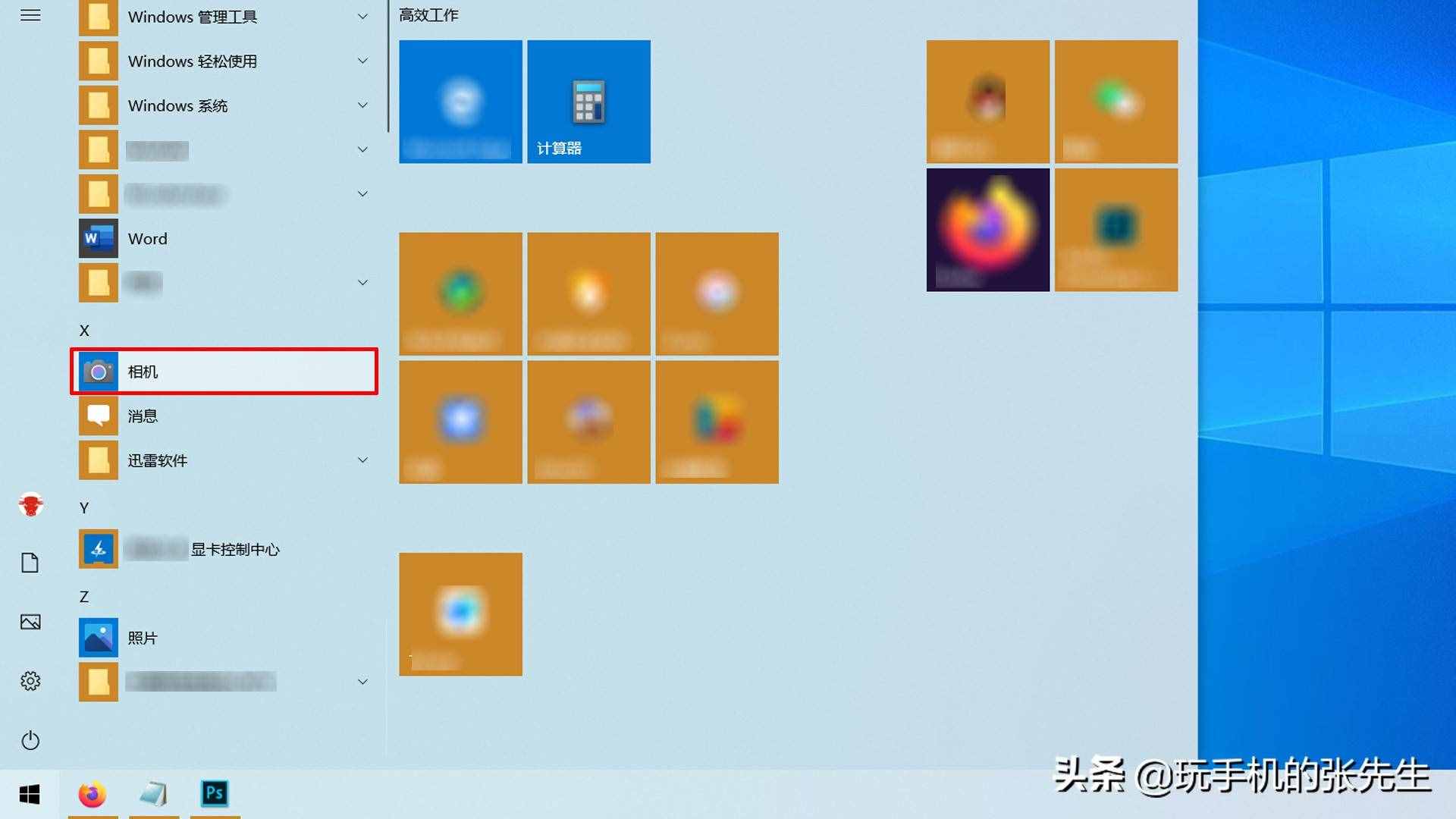This screenshot has height=819, width=1456.
Task: Expand 迅雷软件 folder group
Action: click(362, 460)
